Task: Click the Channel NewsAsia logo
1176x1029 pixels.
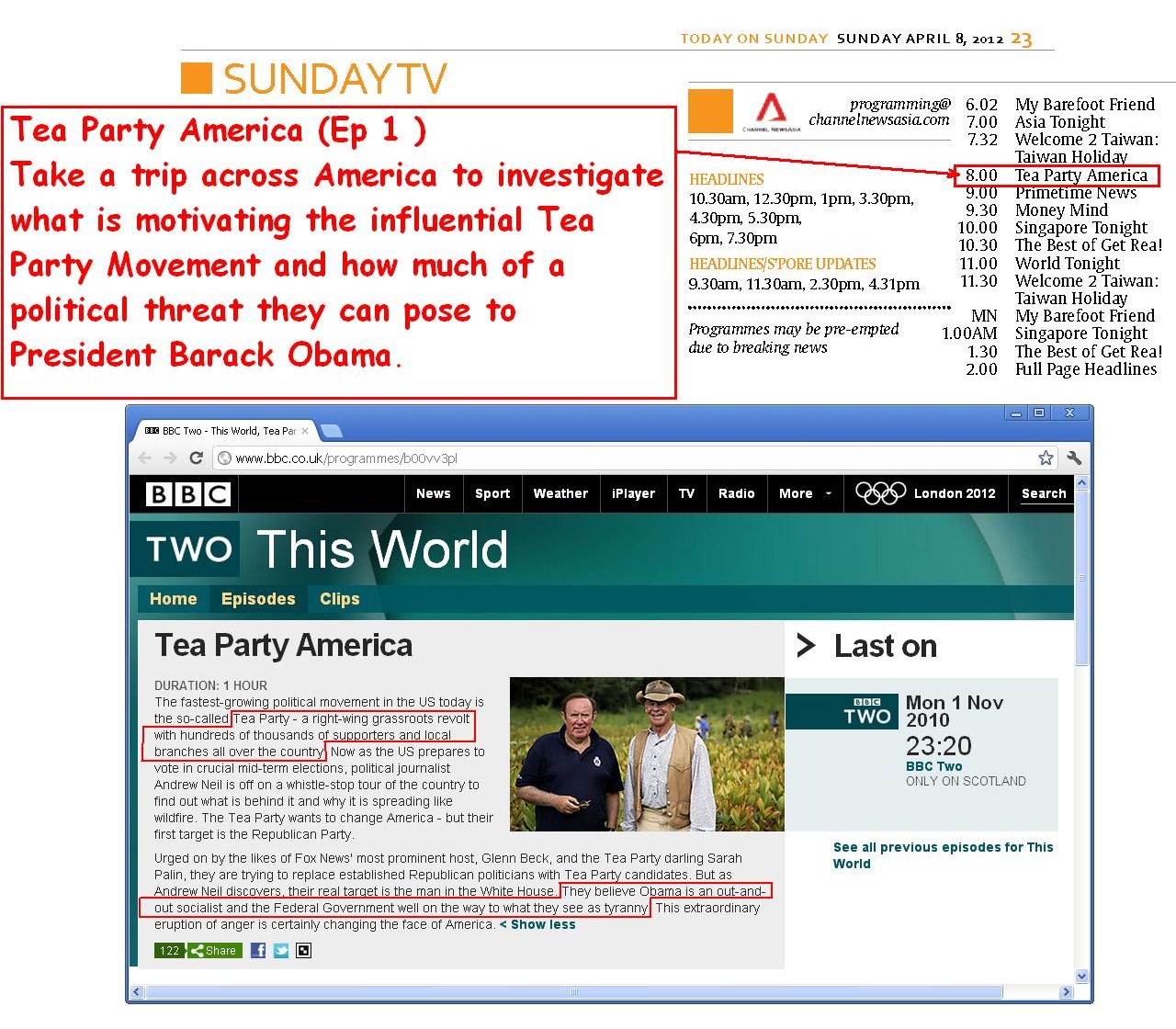Action: tap(771, 111)
